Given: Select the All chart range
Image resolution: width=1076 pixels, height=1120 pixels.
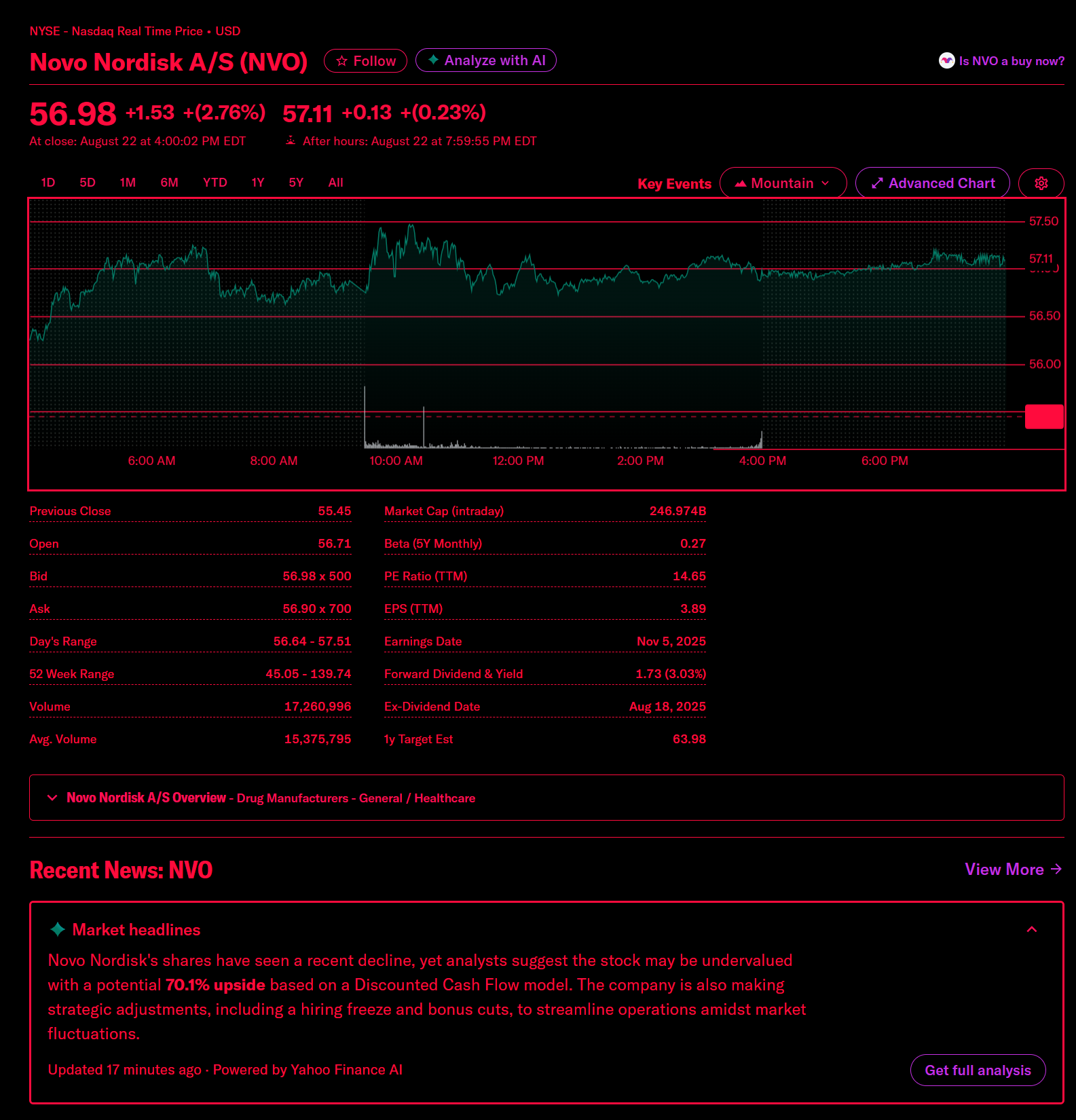Looking at the screenshot, I should [x=336, y=183].
